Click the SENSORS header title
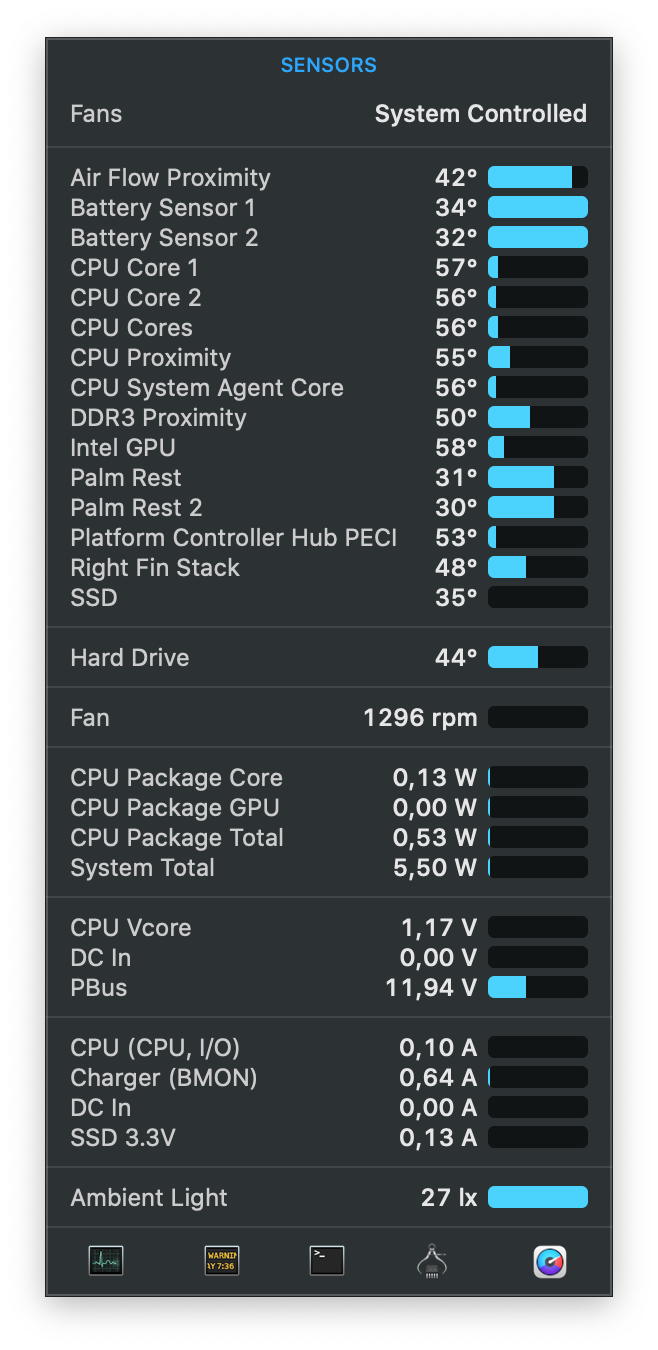The height and width of the screenshot is (1350, 658). point(328,66)
